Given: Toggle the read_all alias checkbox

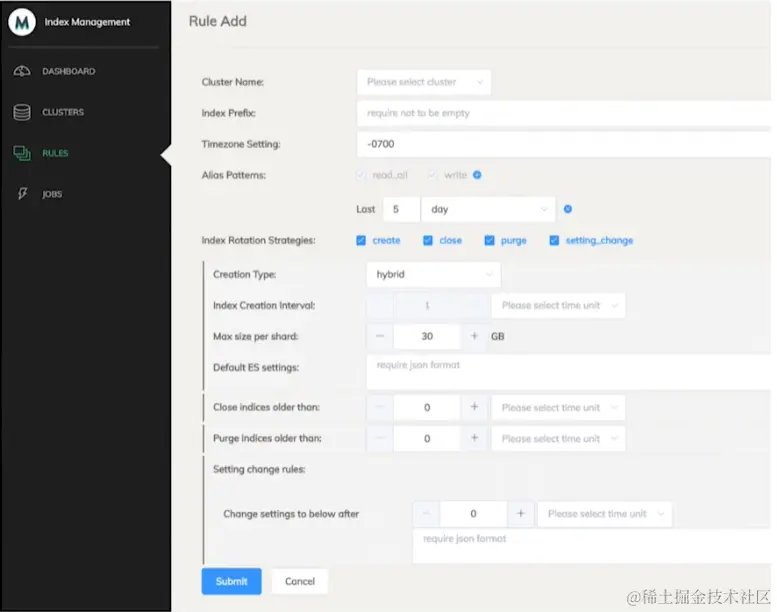Looking at the screenshot, I should coord(361,175).
